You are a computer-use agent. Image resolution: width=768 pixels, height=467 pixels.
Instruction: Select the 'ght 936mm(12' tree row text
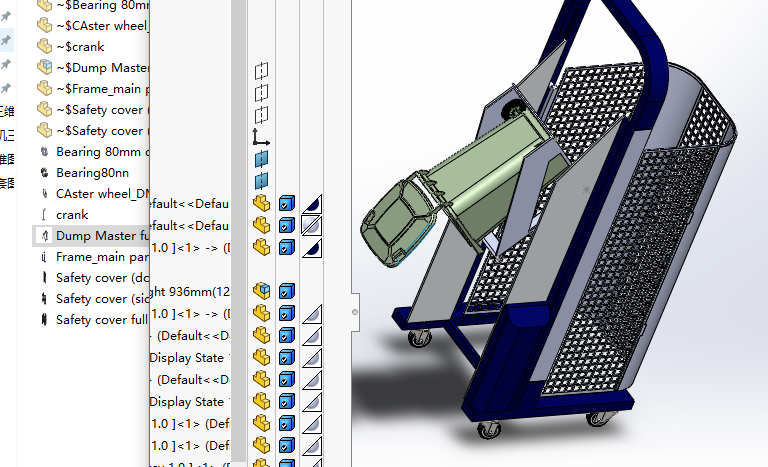[190, 292]
